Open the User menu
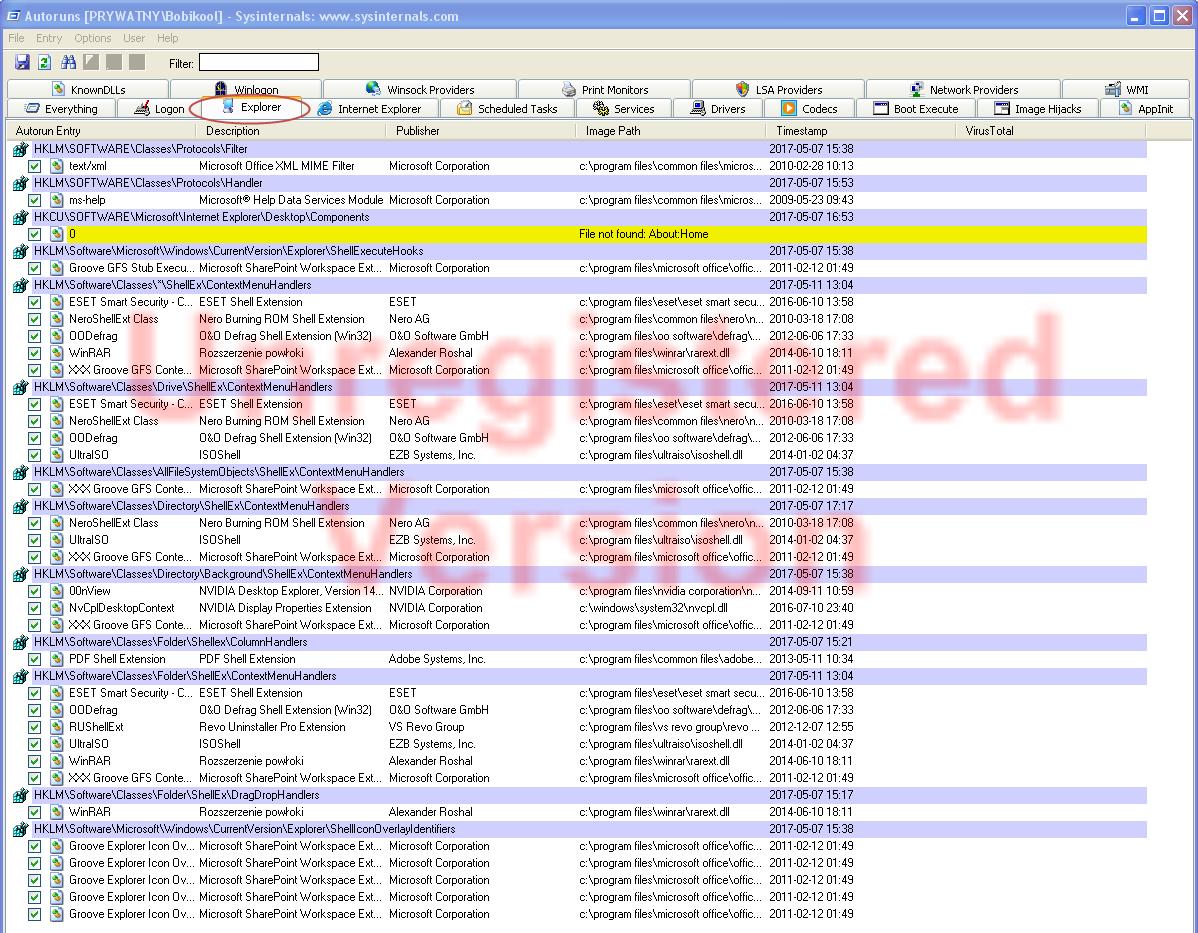Viewport: 1198px width, 933px height. pos(134,38)
